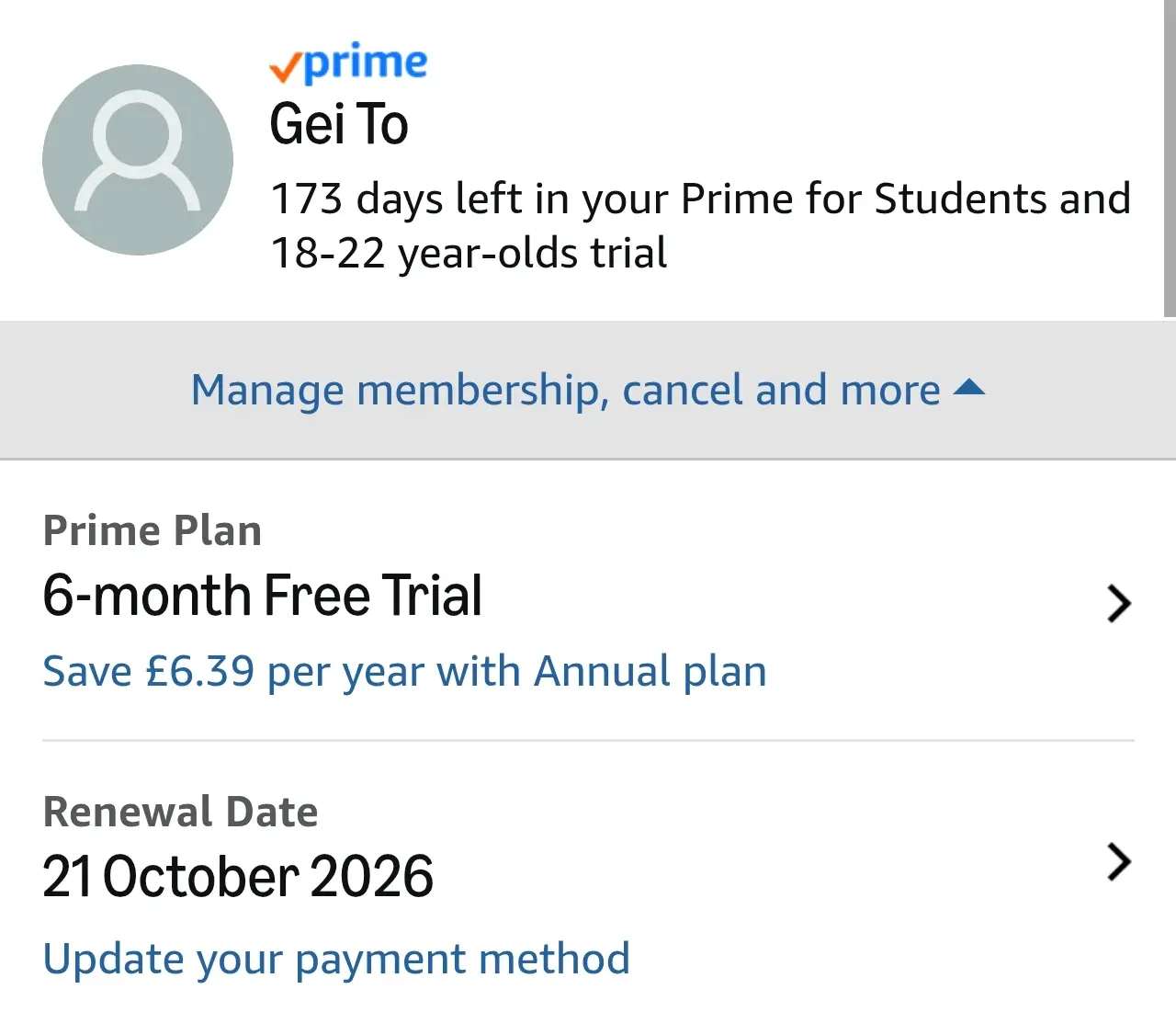The width and height of the screenshot is (1176, 1012).
Task: Click the 'Renewal Date' heading label
Action: point(180,813)
